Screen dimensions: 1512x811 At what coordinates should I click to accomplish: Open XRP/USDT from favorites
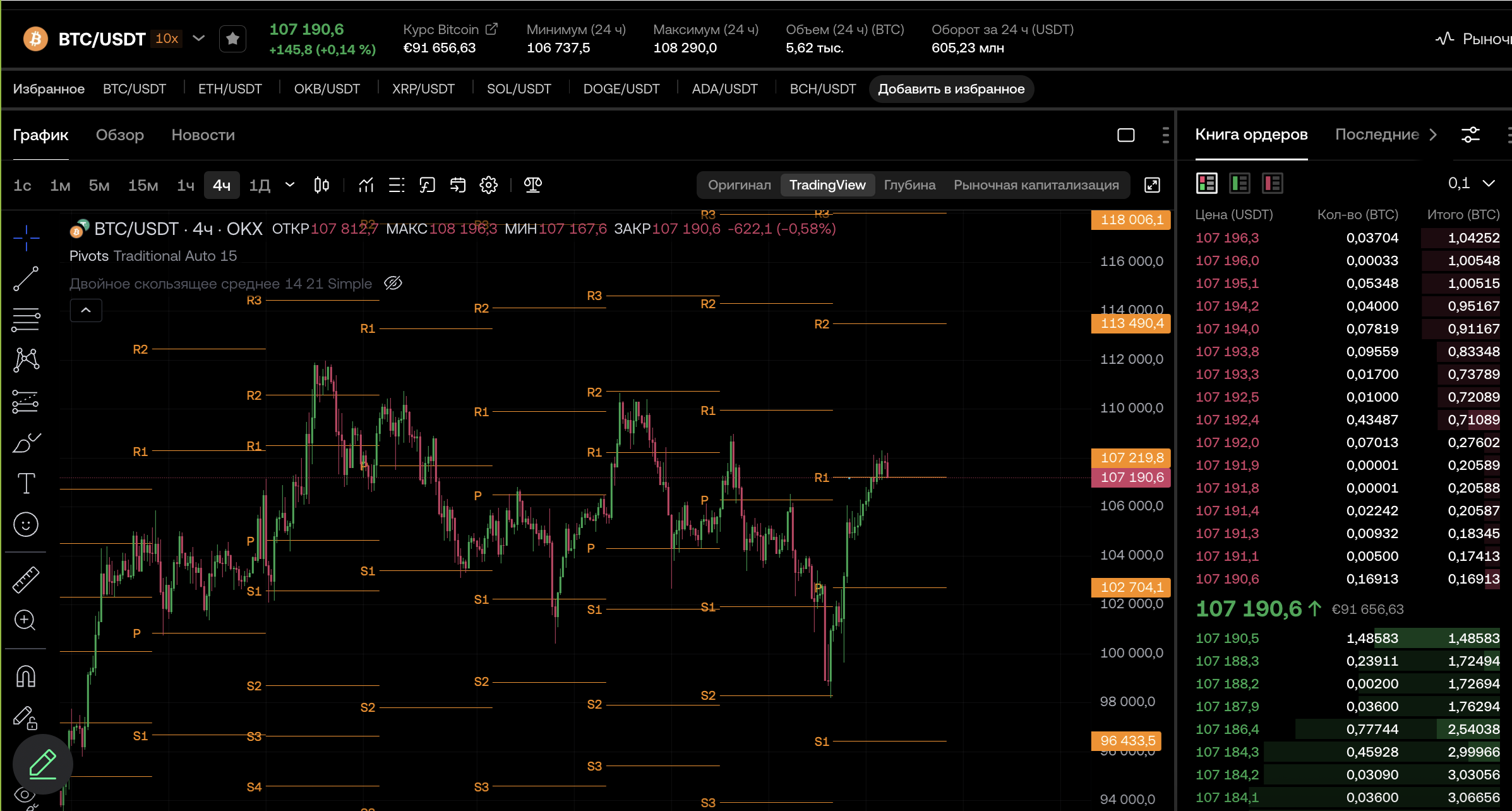pyautogui.click(x=423, y=89)
